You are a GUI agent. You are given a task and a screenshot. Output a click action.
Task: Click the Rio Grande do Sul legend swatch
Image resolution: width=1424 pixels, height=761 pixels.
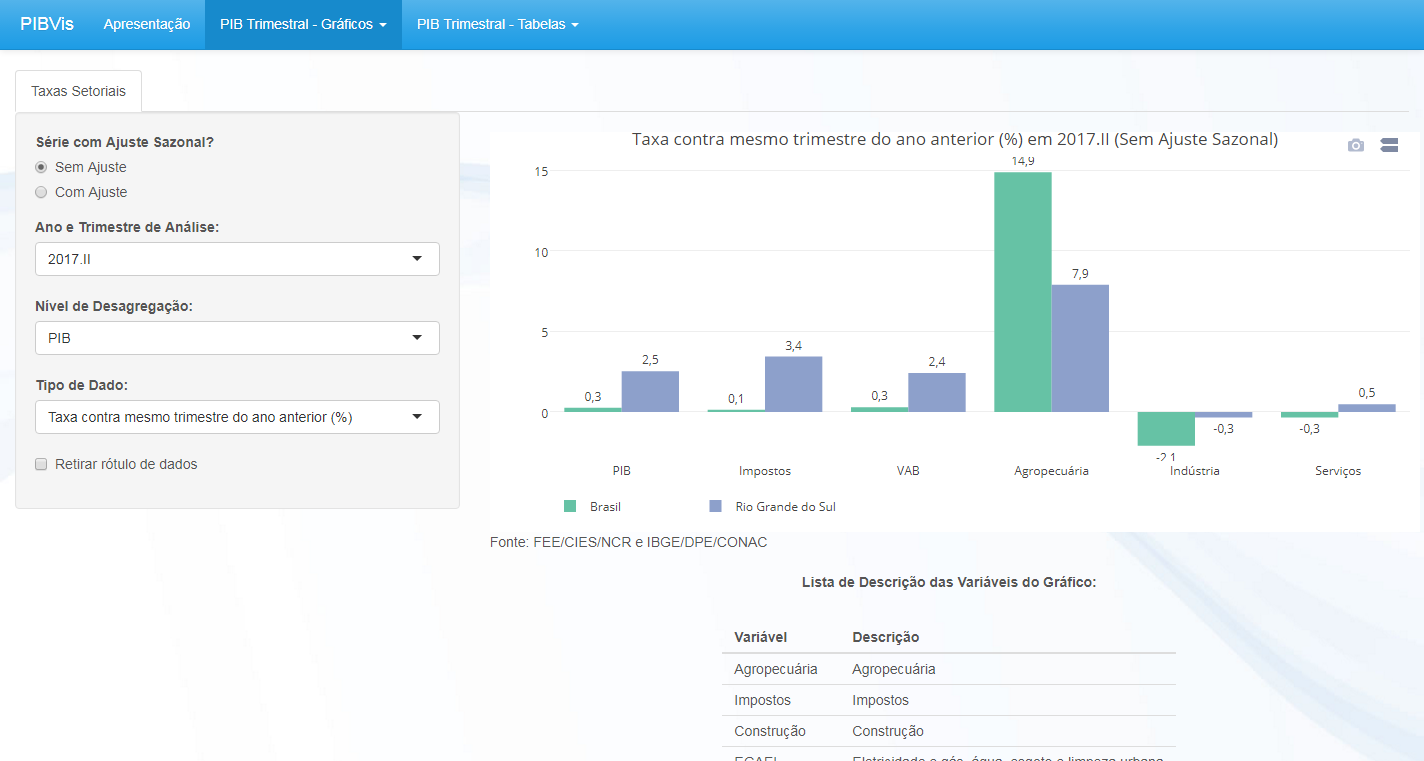pos(715,507)
